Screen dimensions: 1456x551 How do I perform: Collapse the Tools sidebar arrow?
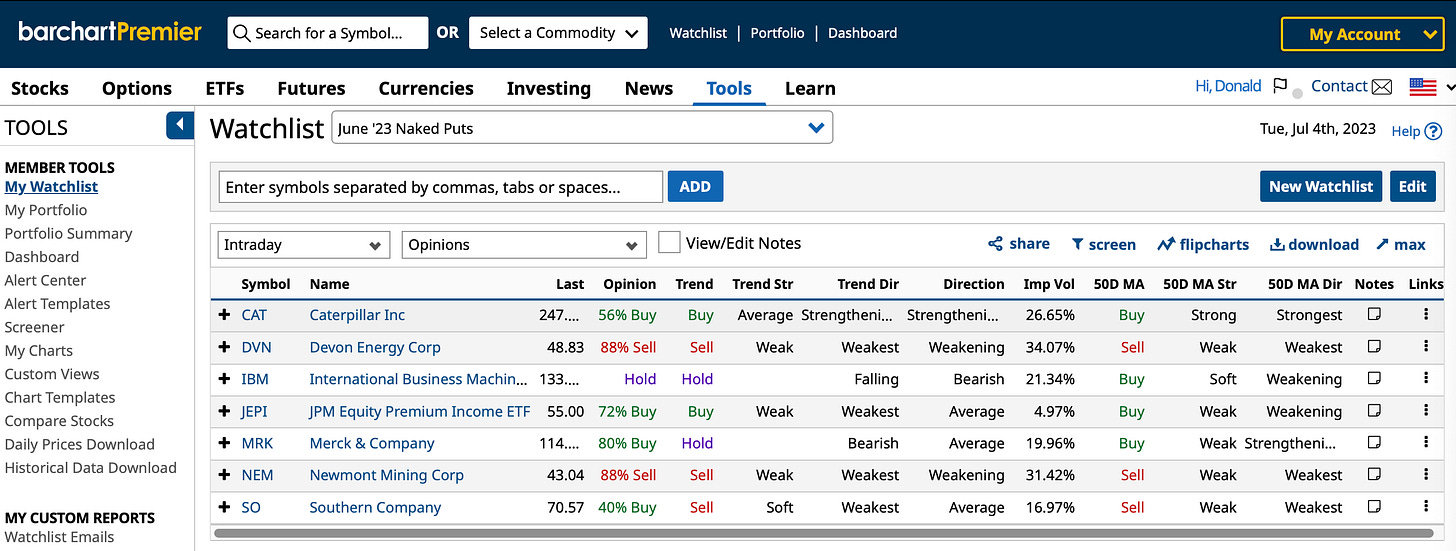pyautogui.click(x=180, y=125)
